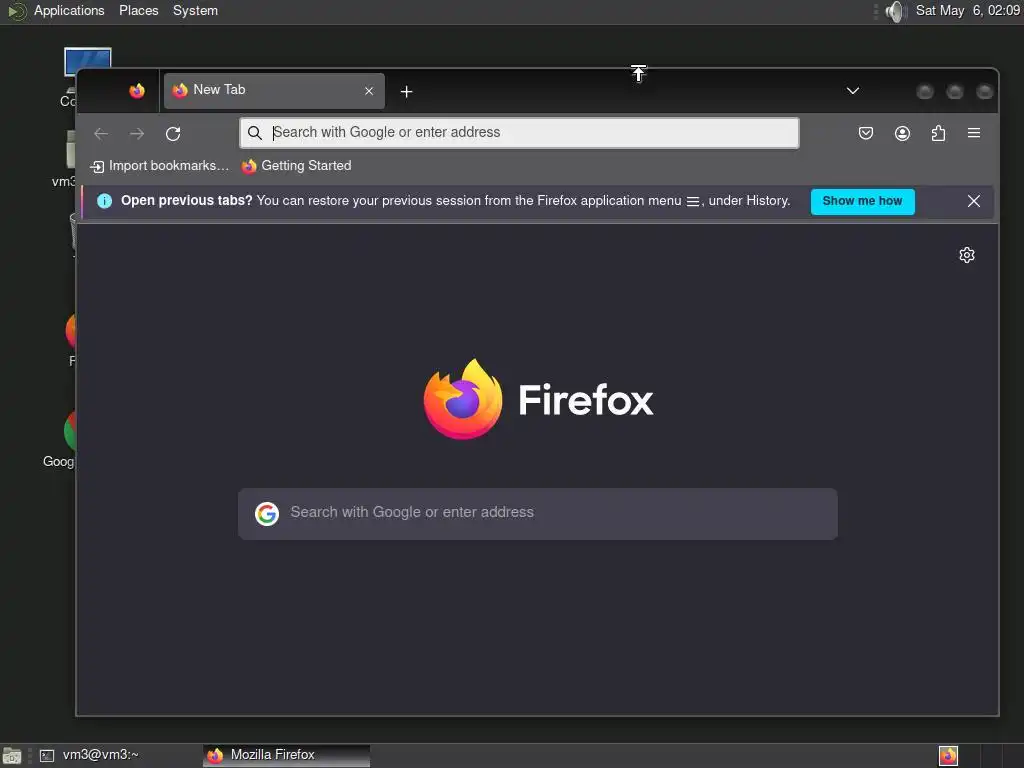
Task: Expand the list all tabs chevron
Action: (852, 90)
